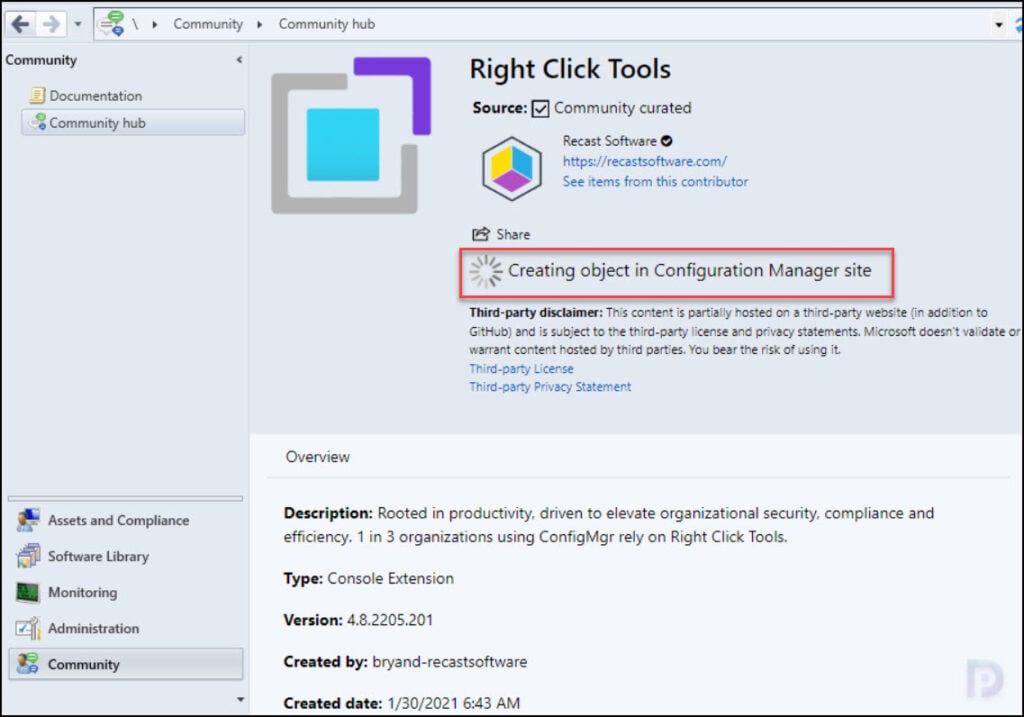Select the Community hub tree node
This screenshot has height=717, width=1024.
[133, 122]
